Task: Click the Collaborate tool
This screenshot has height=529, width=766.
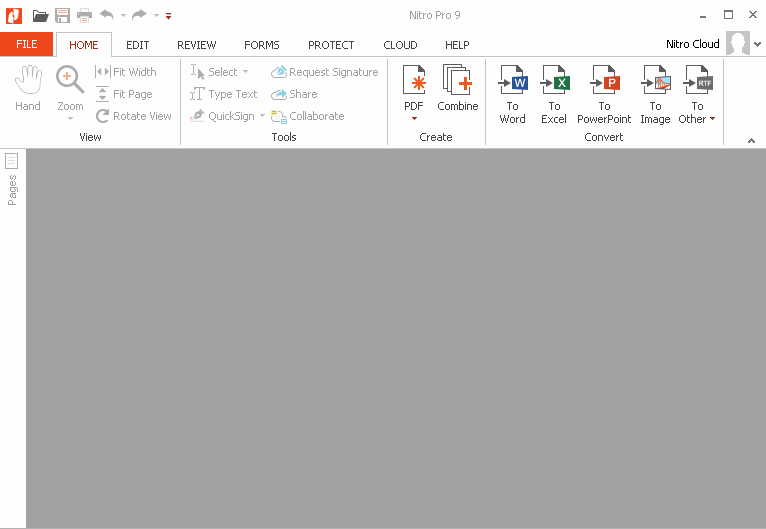Action: pos(308,116)
